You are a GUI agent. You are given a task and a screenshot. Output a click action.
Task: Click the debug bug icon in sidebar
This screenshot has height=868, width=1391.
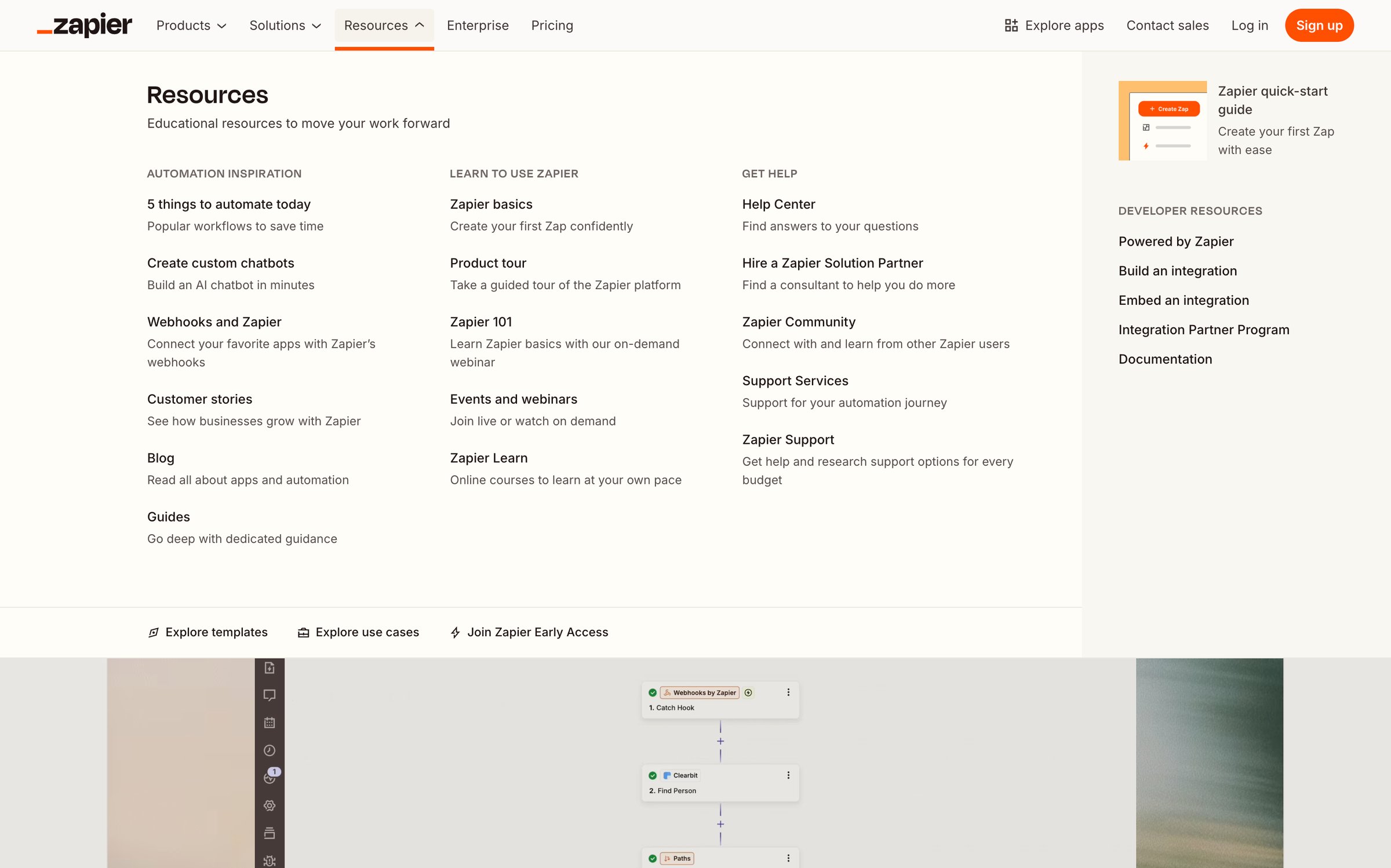coord(270,861)
